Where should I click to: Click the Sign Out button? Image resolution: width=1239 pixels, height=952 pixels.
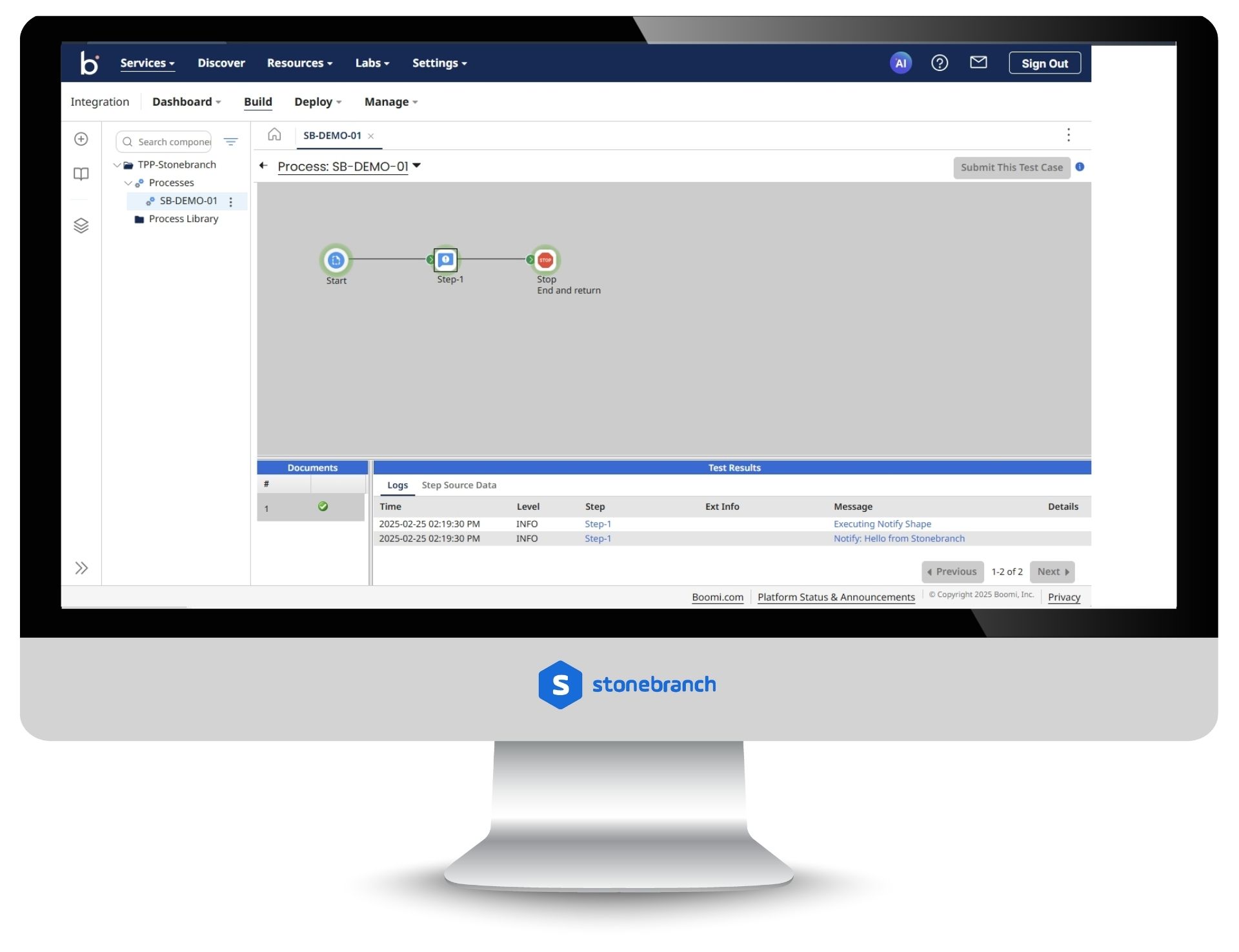[x=1045, y=63]
